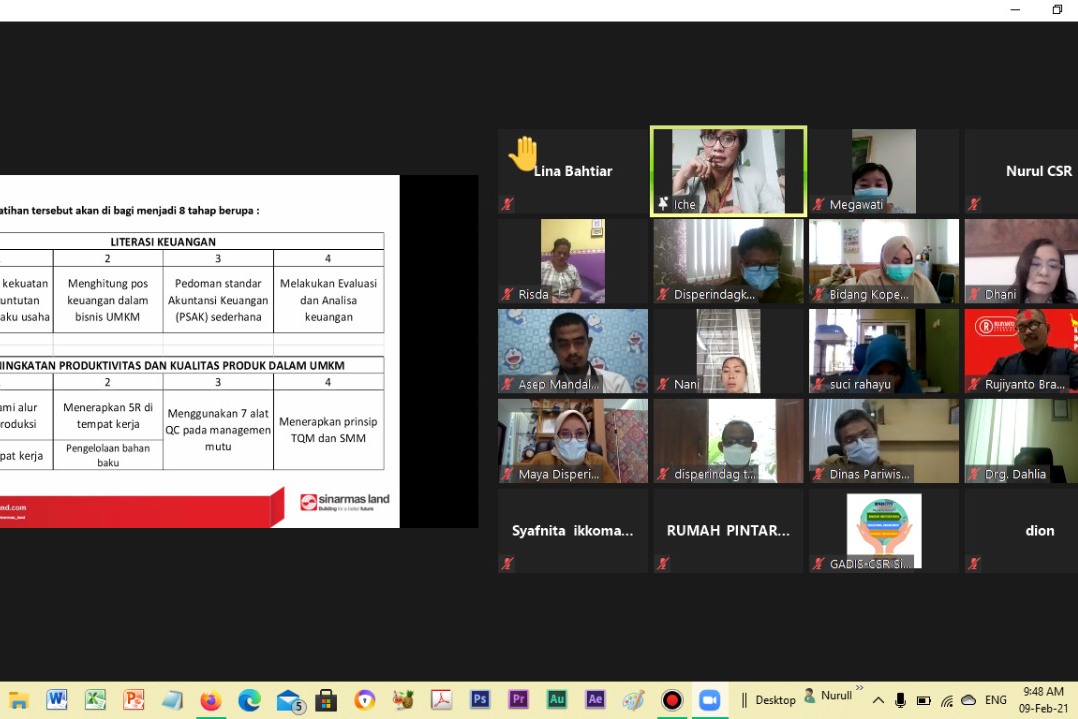Click the muted mic icon beside Nani
Viewport: 1078px width, 719px height.
coord(662,384)
